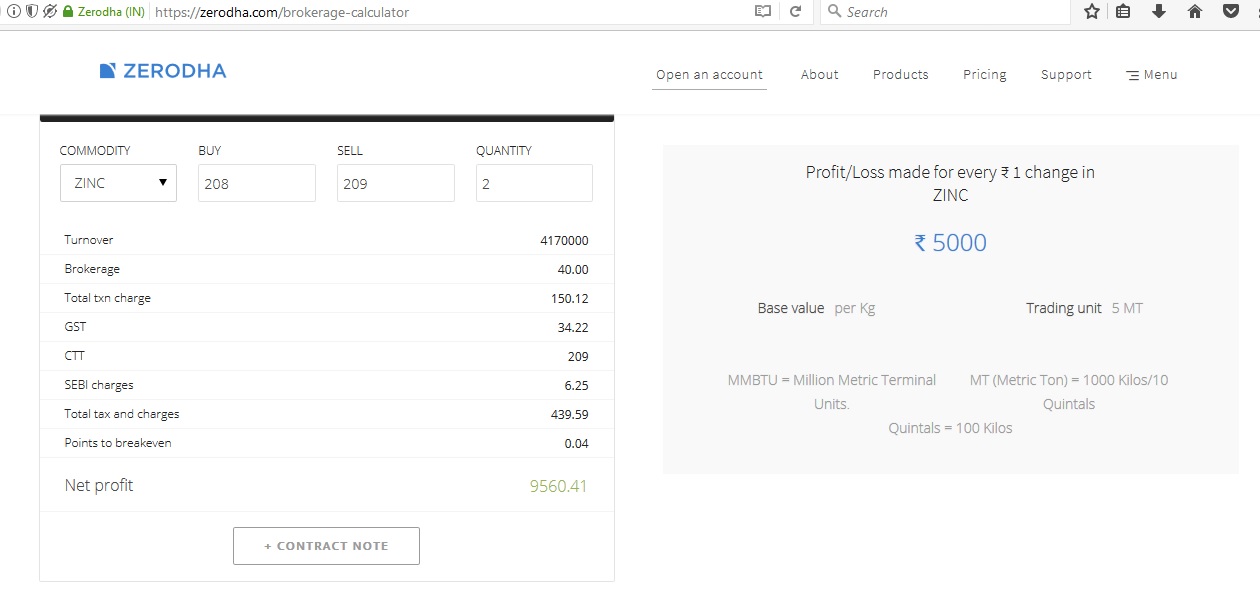The image size is (1260, 601).
Task: Toggle the crossed-eye extension icon
Action: (48, 12)
